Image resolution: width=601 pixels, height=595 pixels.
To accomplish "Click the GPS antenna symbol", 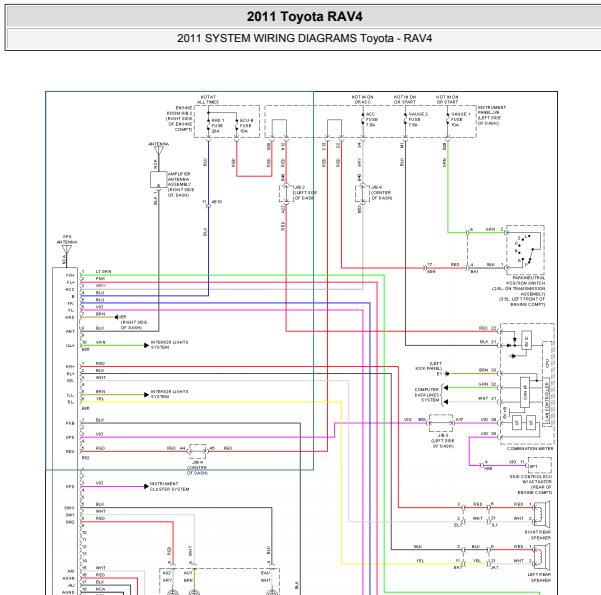I will coord(67,250).
